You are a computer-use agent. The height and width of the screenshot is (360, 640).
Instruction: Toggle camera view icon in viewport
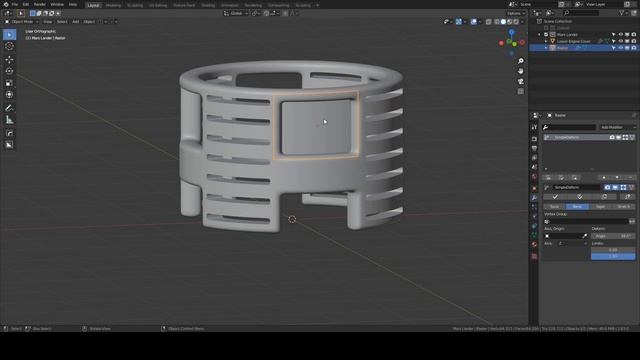pos(521,81)
